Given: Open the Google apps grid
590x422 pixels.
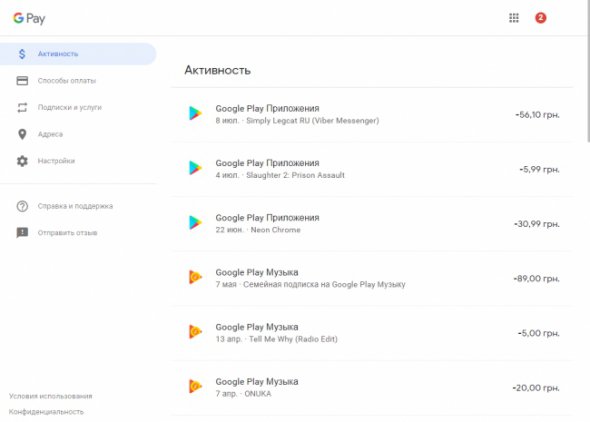Looking at the screenshot, I should [514, 18].
